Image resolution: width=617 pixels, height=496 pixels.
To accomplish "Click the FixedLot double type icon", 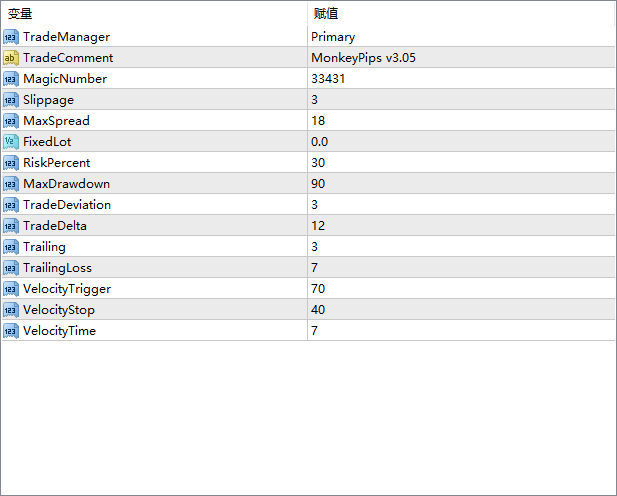I will click(x=11, y=142).
